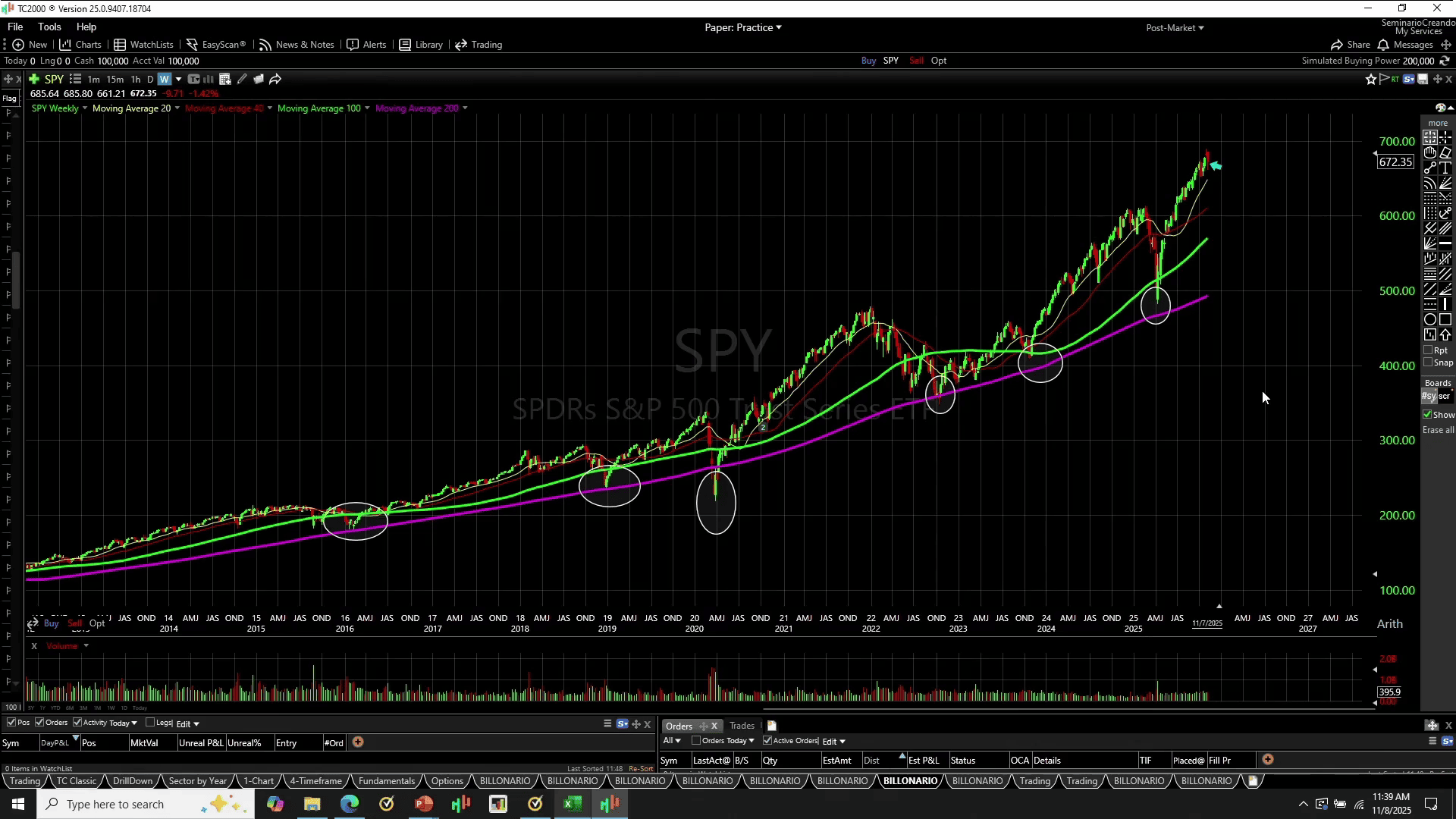Open the Tools menu
Screen dimensions: 1456x819
49,27
